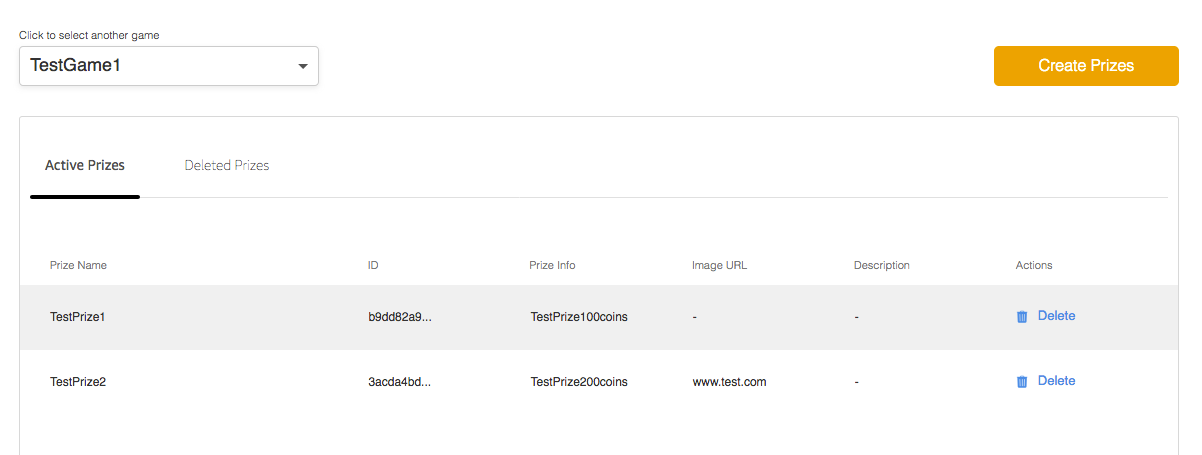The height and width of the screenshot is (455, 1202).
Task: Click the TestPrize200coins prize info text
Action: 579,382
